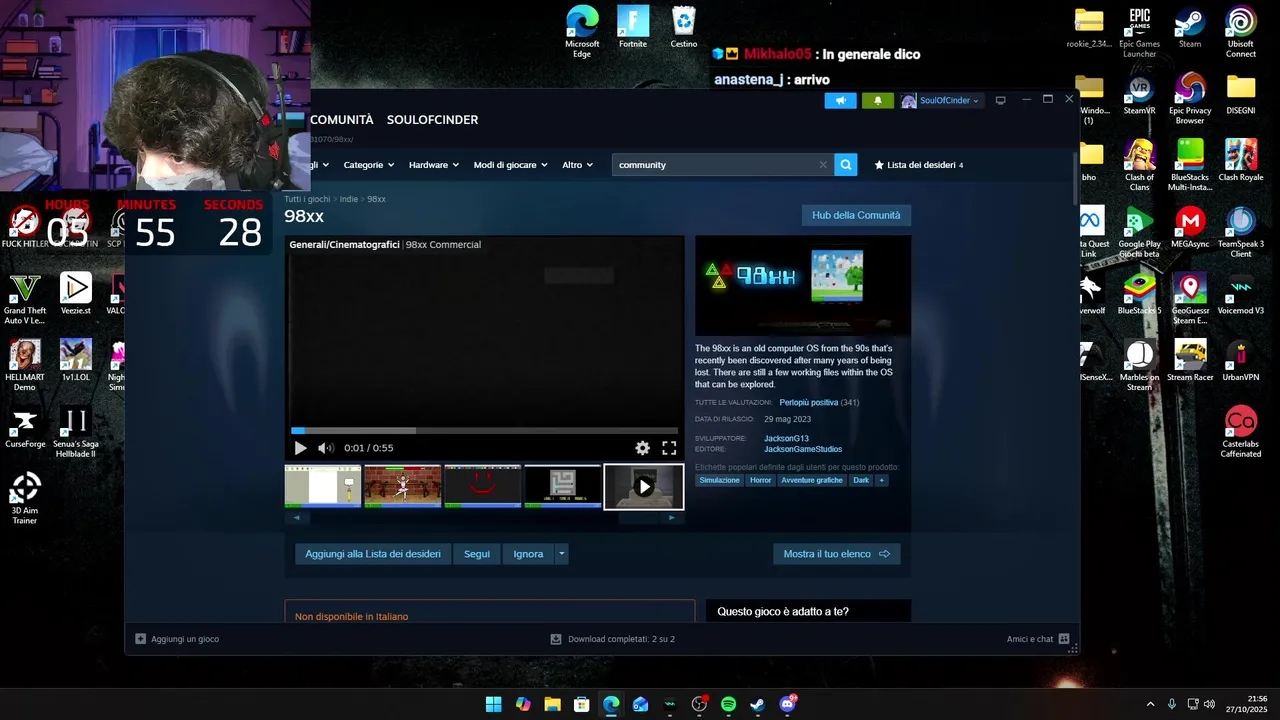Mute the trailer volume speaker icon
This screenshot has height=720, width=1280.
pyautogui.click(x=325, y=448)
